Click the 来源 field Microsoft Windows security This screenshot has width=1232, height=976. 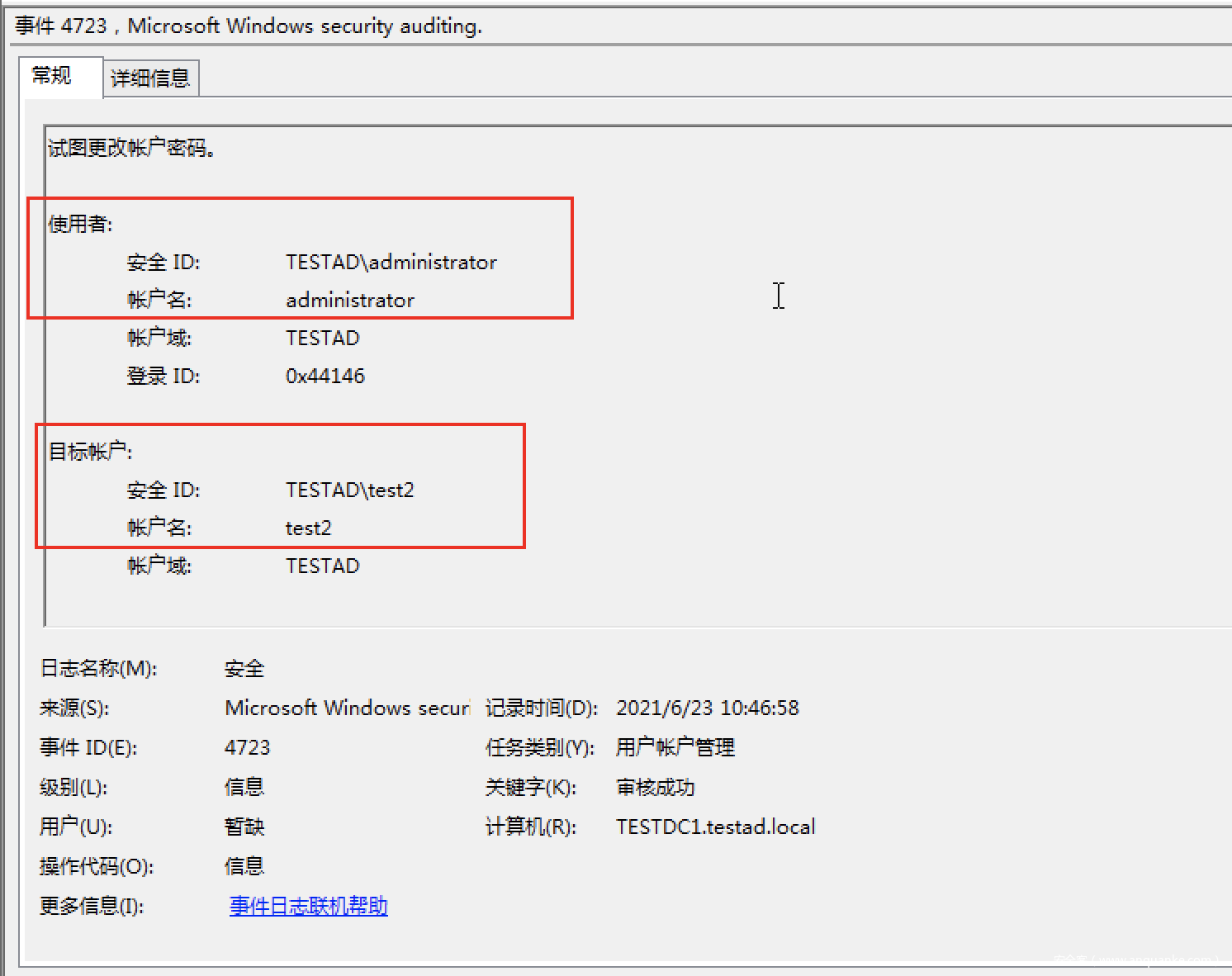coord(348,708)
